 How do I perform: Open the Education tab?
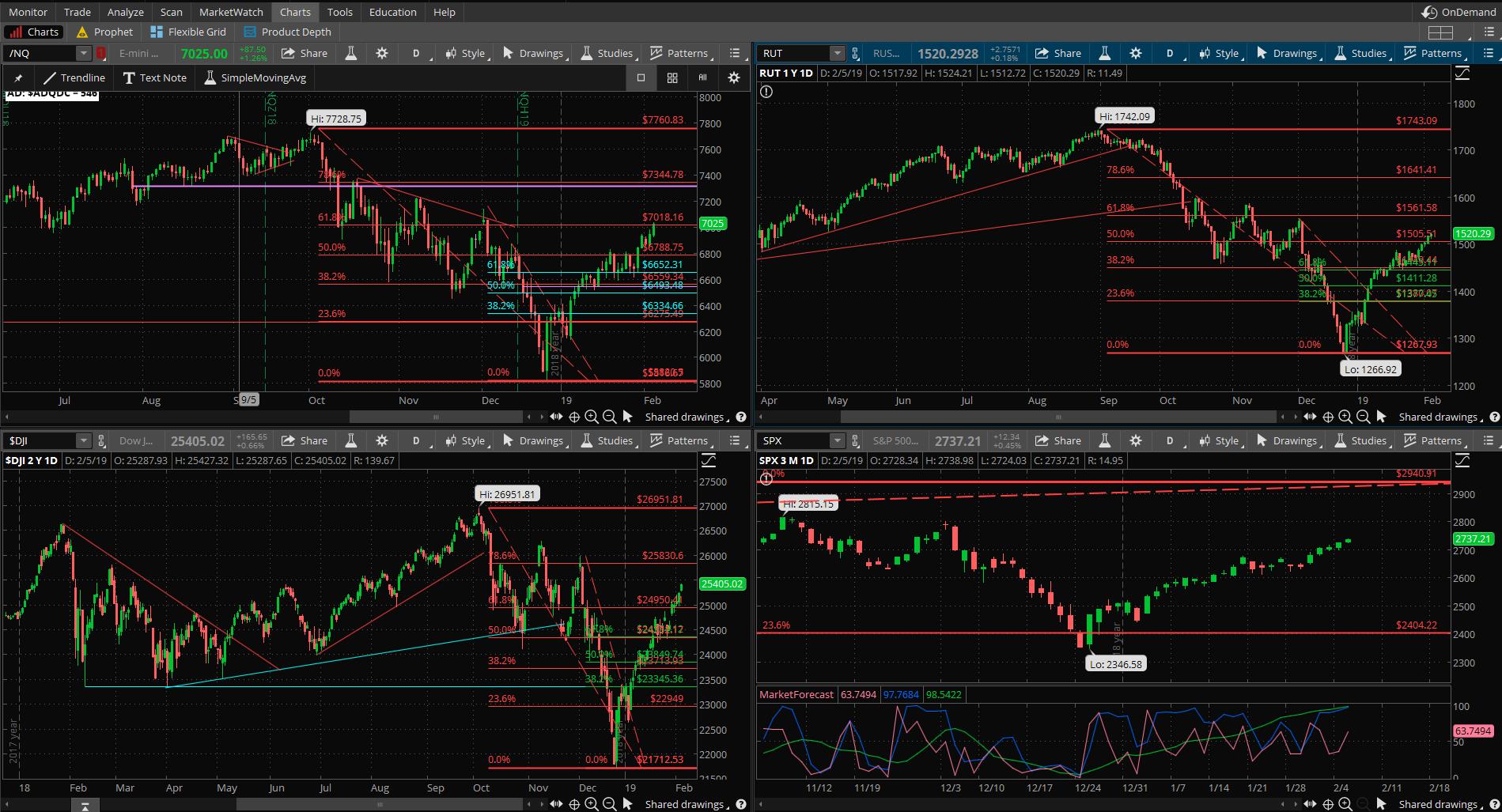392,12
